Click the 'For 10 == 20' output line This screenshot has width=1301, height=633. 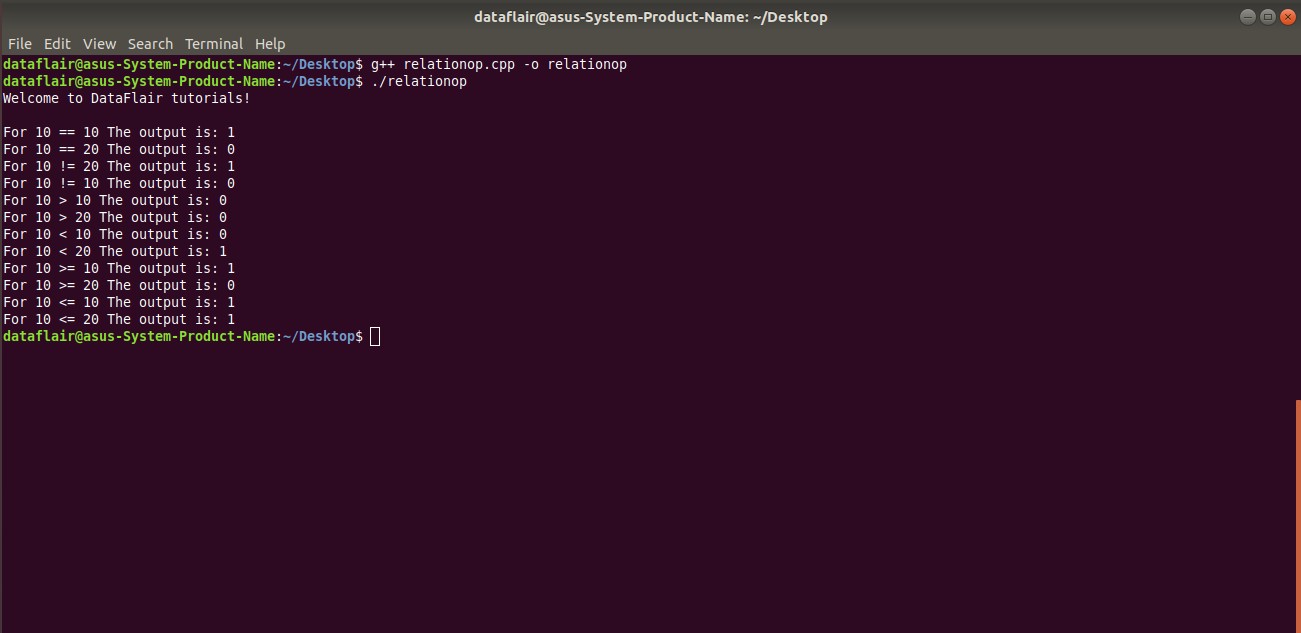pyautogui.click(x=119, y=149)
